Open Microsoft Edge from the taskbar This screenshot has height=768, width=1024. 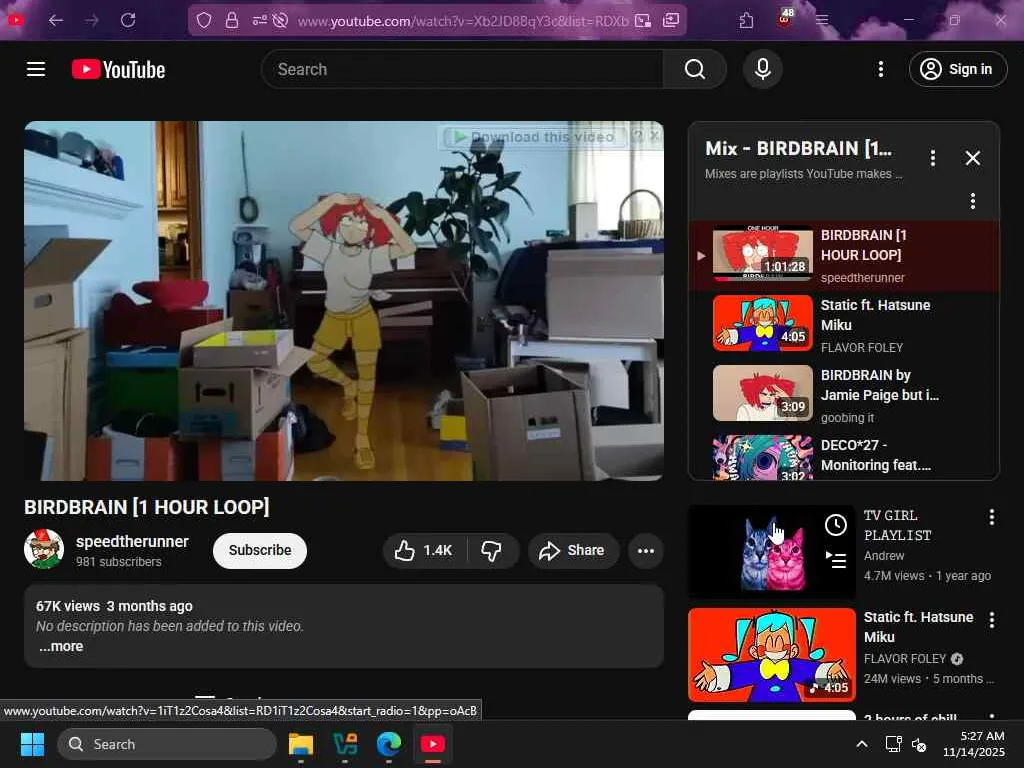click(x=389, y=744)
